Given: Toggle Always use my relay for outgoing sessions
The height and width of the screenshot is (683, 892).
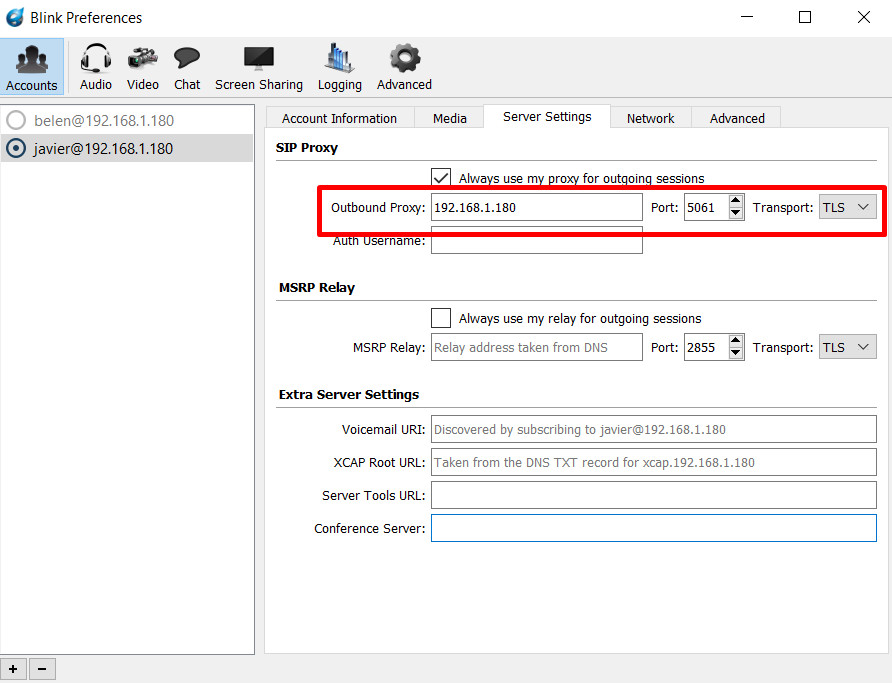Looking at the screenshot, I should [x=441, y=318].
